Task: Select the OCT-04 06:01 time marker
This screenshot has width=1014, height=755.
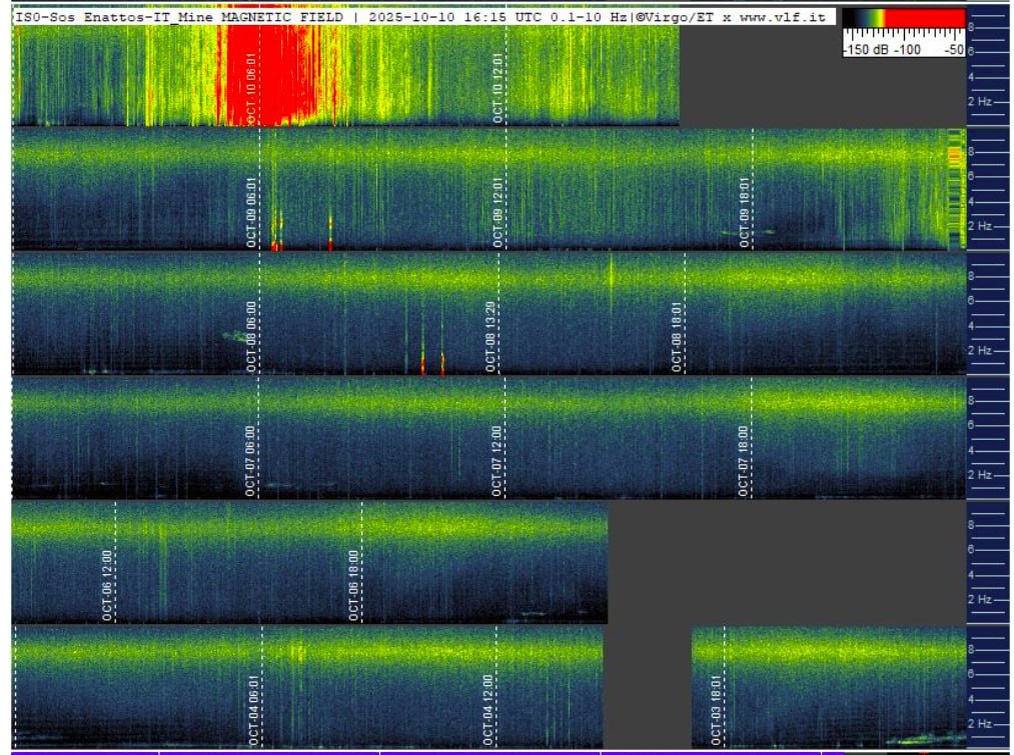Action: pyautogui.click(x=254, y=710)
